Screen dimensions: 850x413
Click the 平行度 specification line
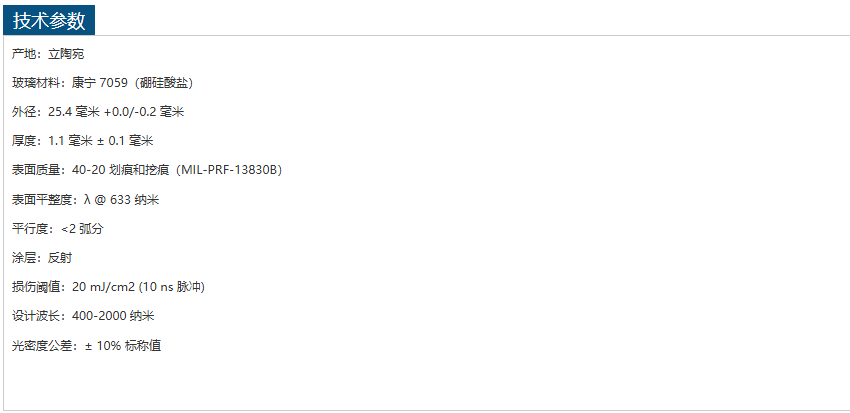[57, 228]
